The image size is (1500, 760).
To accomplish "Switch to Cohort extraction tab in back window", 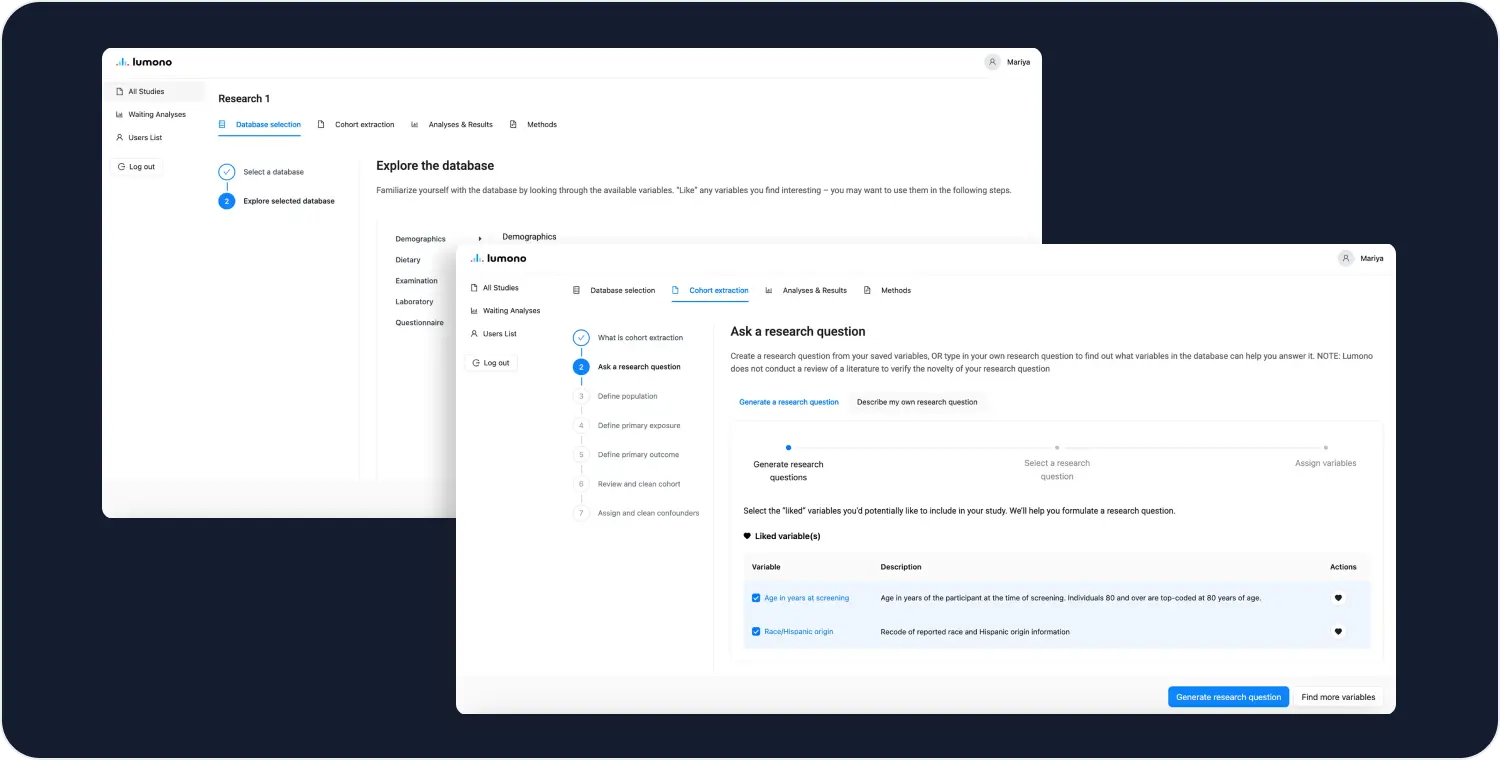I will click(364, 125).
